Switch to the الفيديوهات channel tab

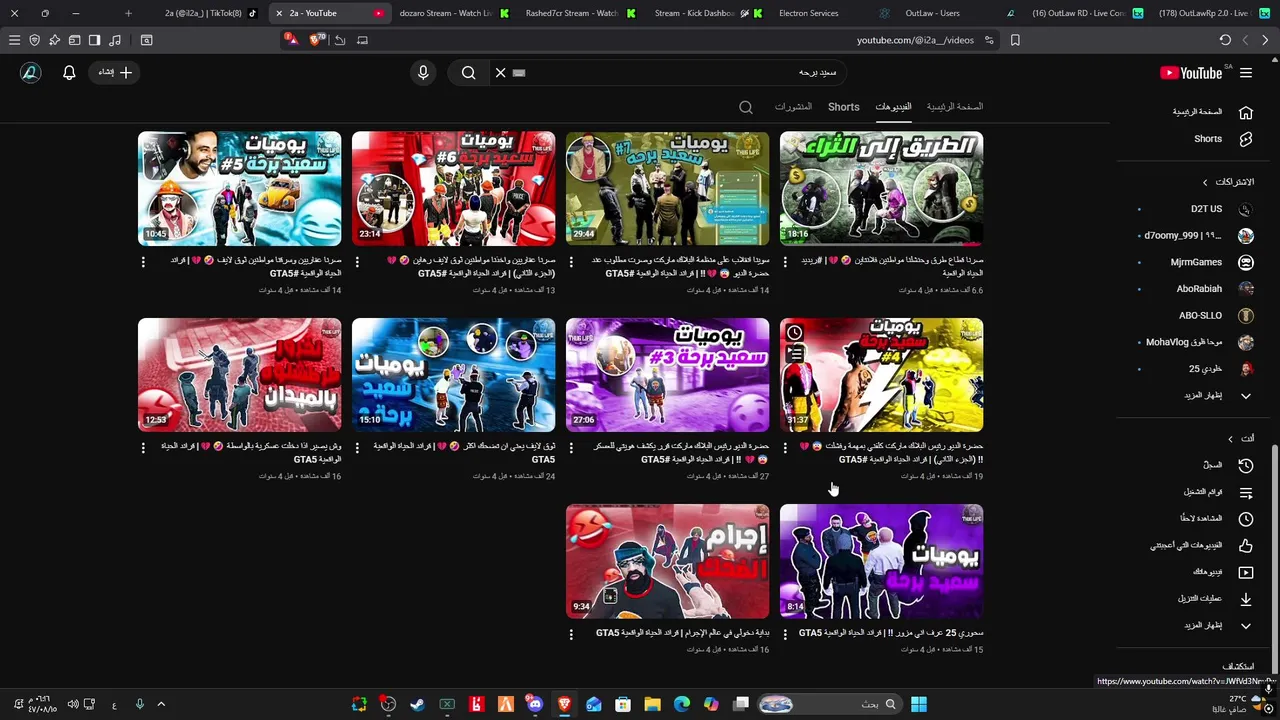tap(893, 107)
